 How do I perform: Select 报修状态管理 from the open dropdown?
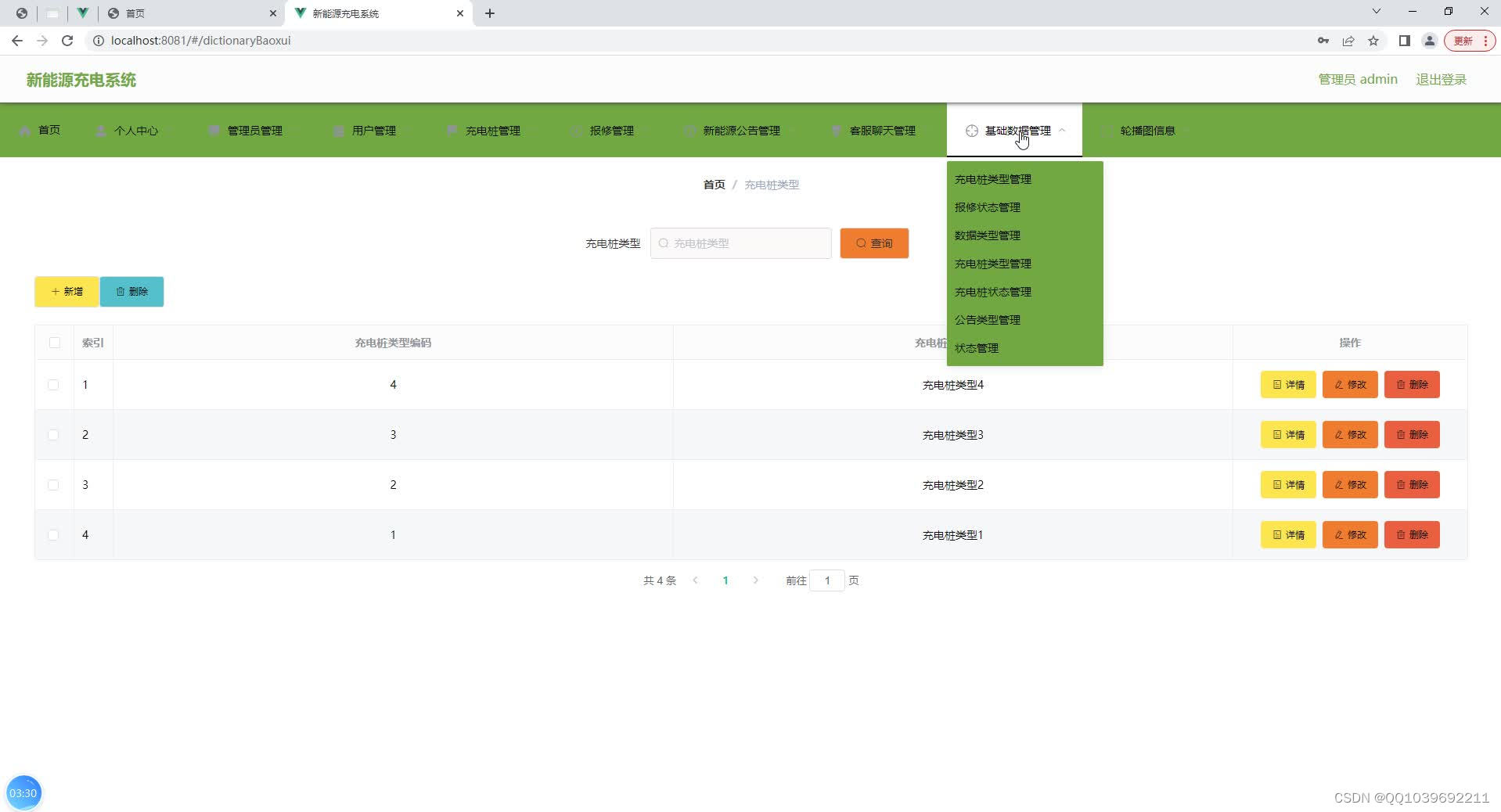[988, 207]
